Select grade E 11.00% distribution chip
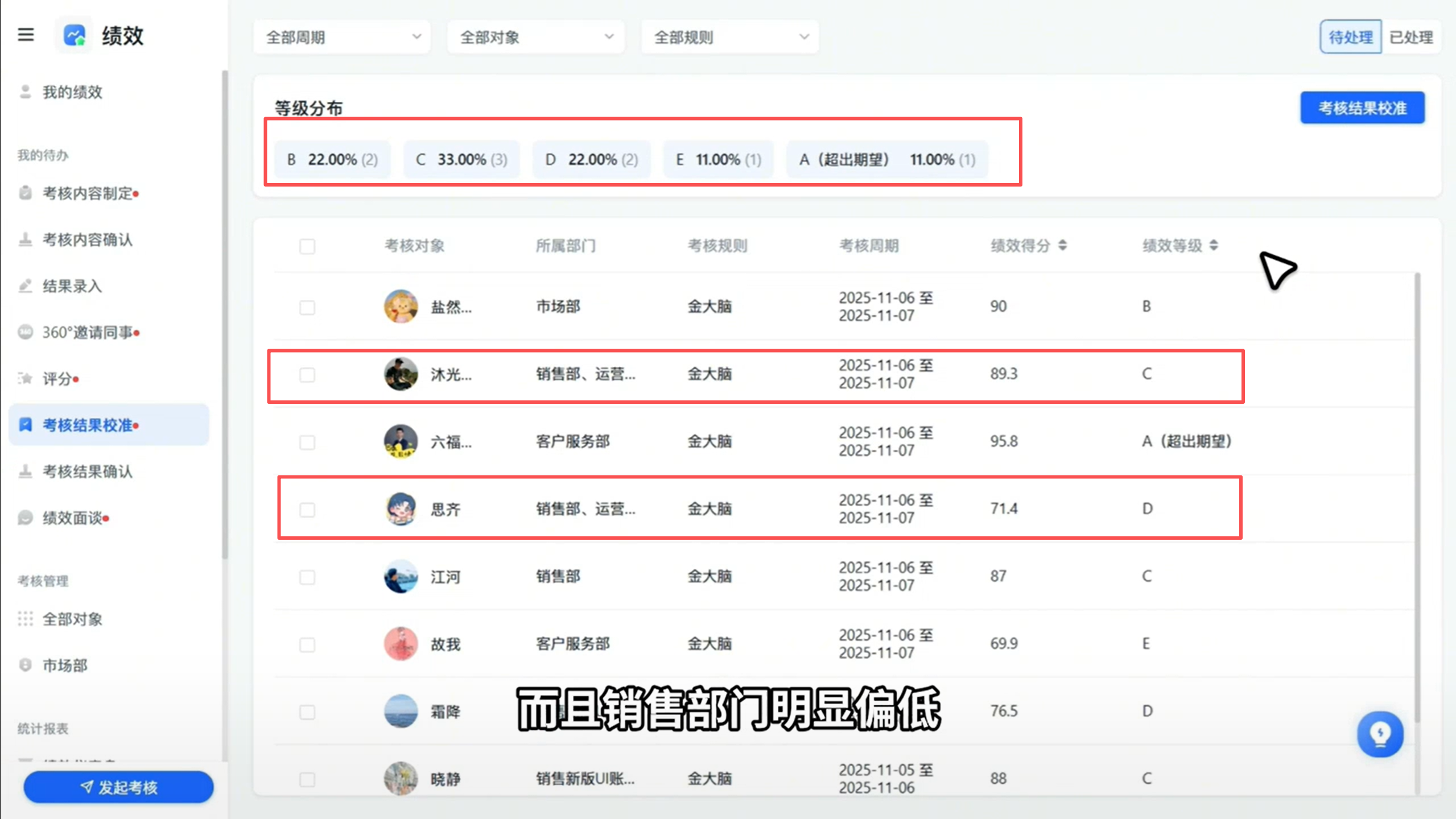The image size is (1456, 819). coord(718,159)
